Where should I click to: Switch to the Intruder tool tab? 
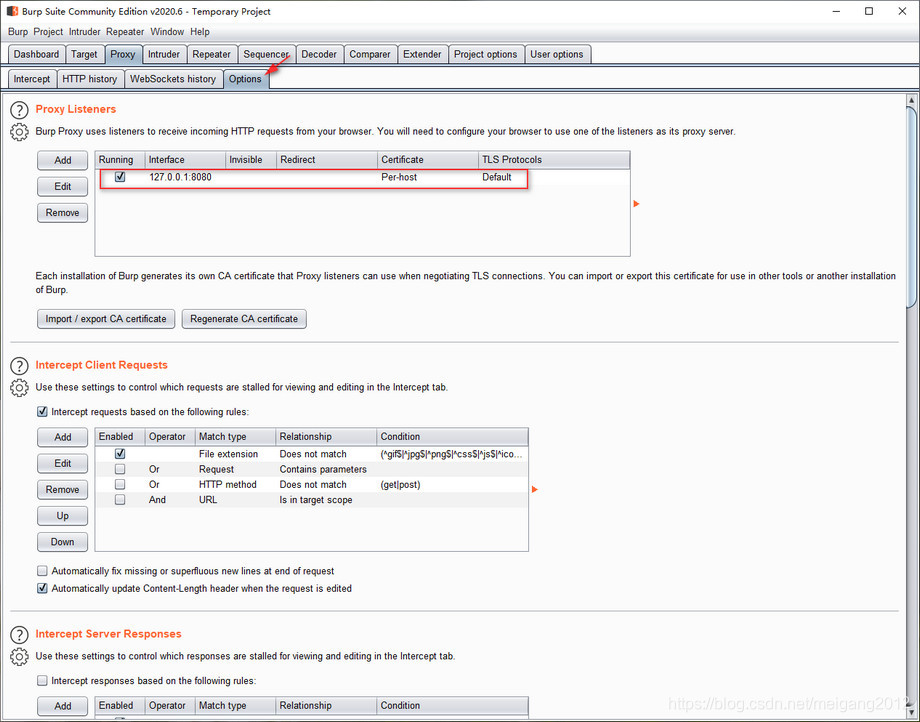click(x=164, y=54)
